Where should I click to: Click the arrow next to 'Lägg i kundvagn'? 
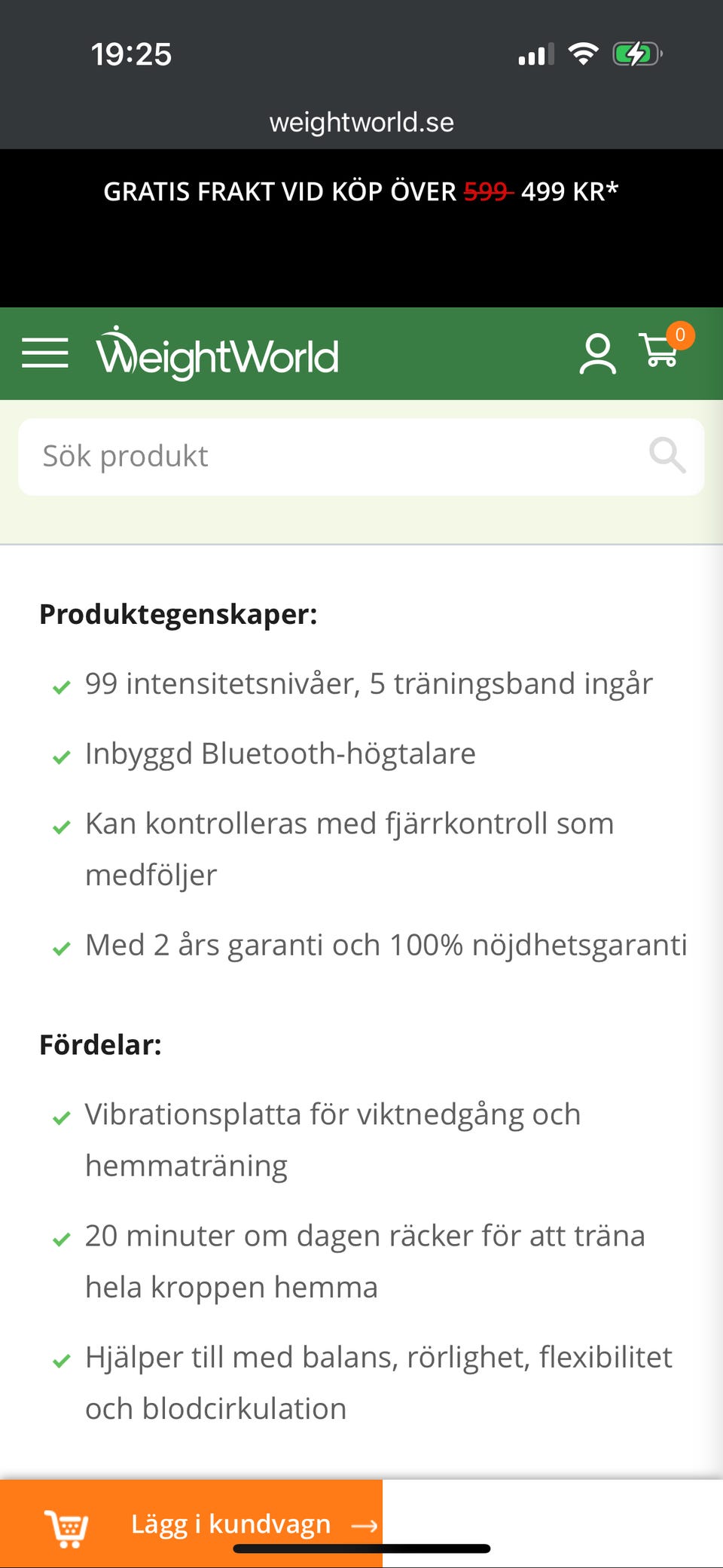[365, 1525]
